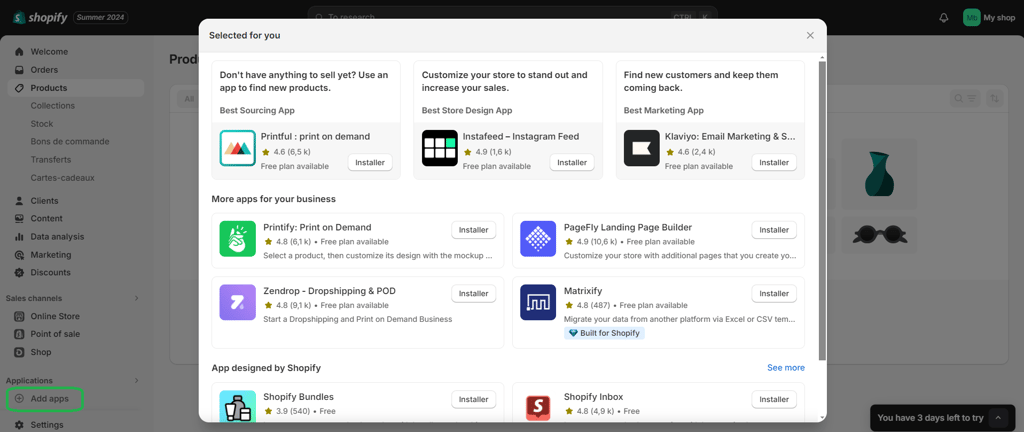Click the PageFly Landing Page Builder title
Viewport: 1024px width, 432px height.
tap(628, 228)
